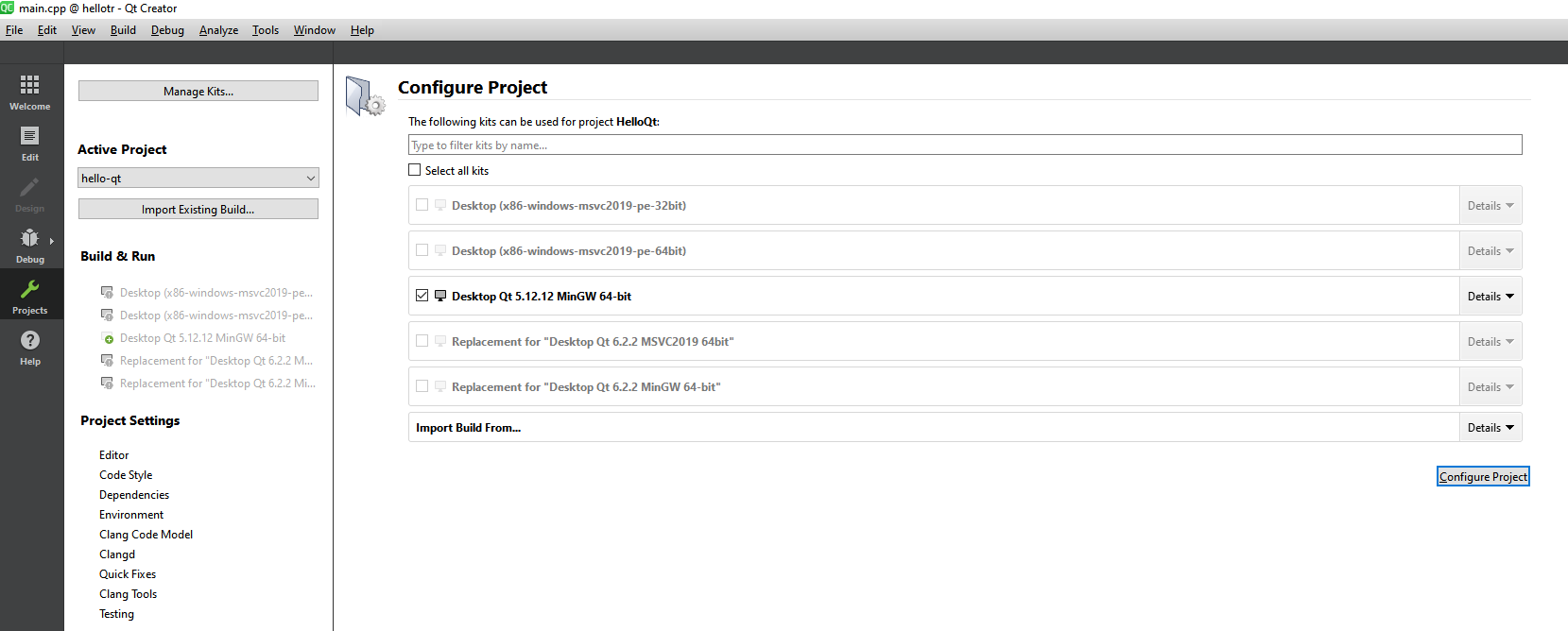1568x631 pixels.
Task: Click the Design mode pencil icon
Action: (30, 189)
